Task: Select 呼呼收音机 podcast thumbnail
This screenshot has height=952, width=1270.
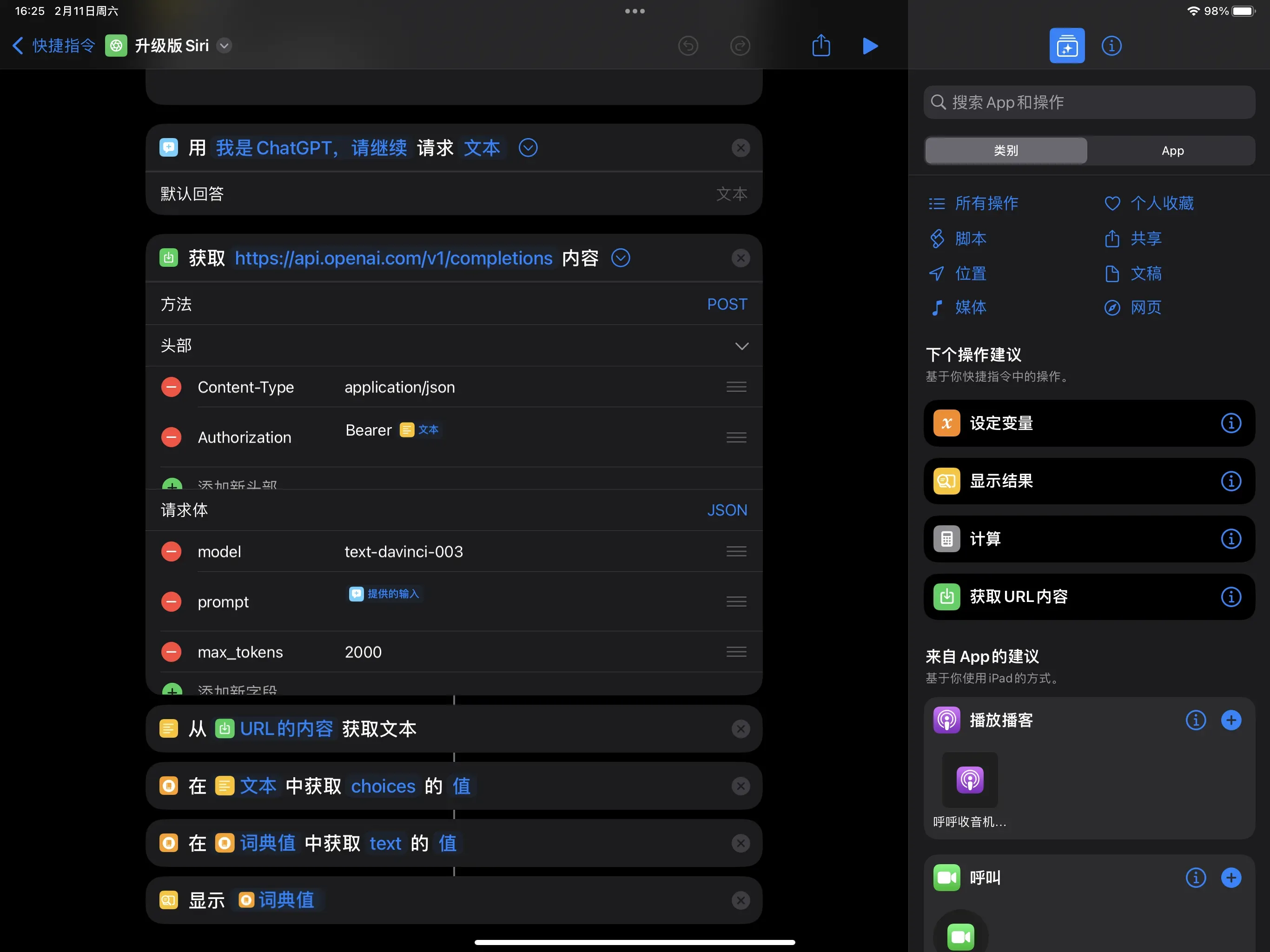Action: coord(970,780)
